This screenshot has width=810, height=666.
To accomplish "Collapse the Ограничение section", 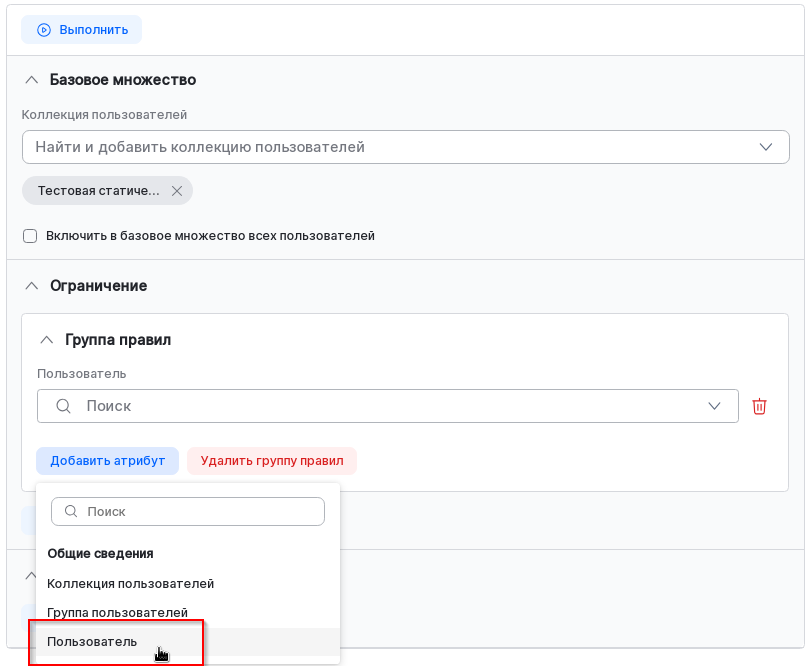I will 31,286.
